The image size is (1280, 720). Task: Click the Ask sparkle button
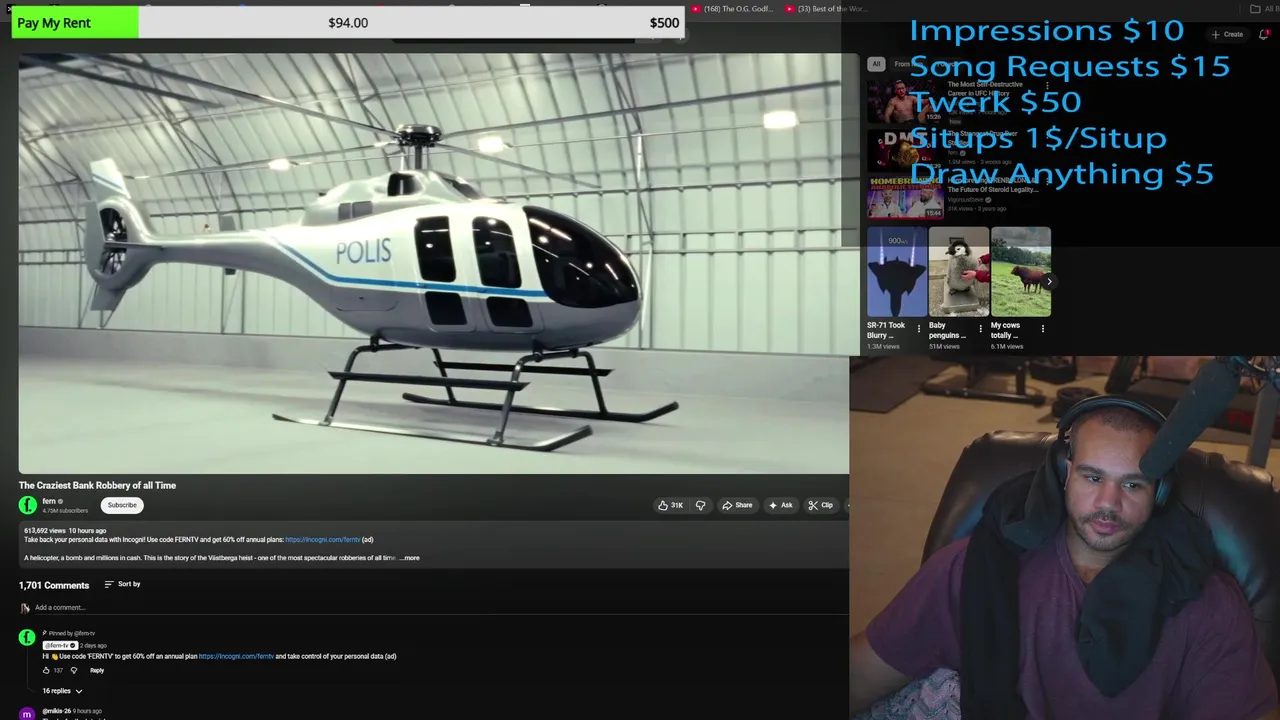(x=780, y=505)
